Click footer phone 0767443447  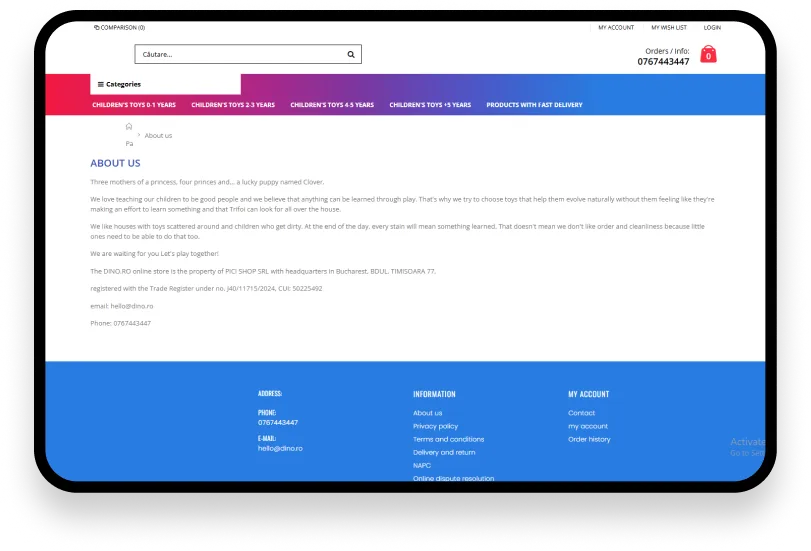pyautogui.click(x=278, y=423)
